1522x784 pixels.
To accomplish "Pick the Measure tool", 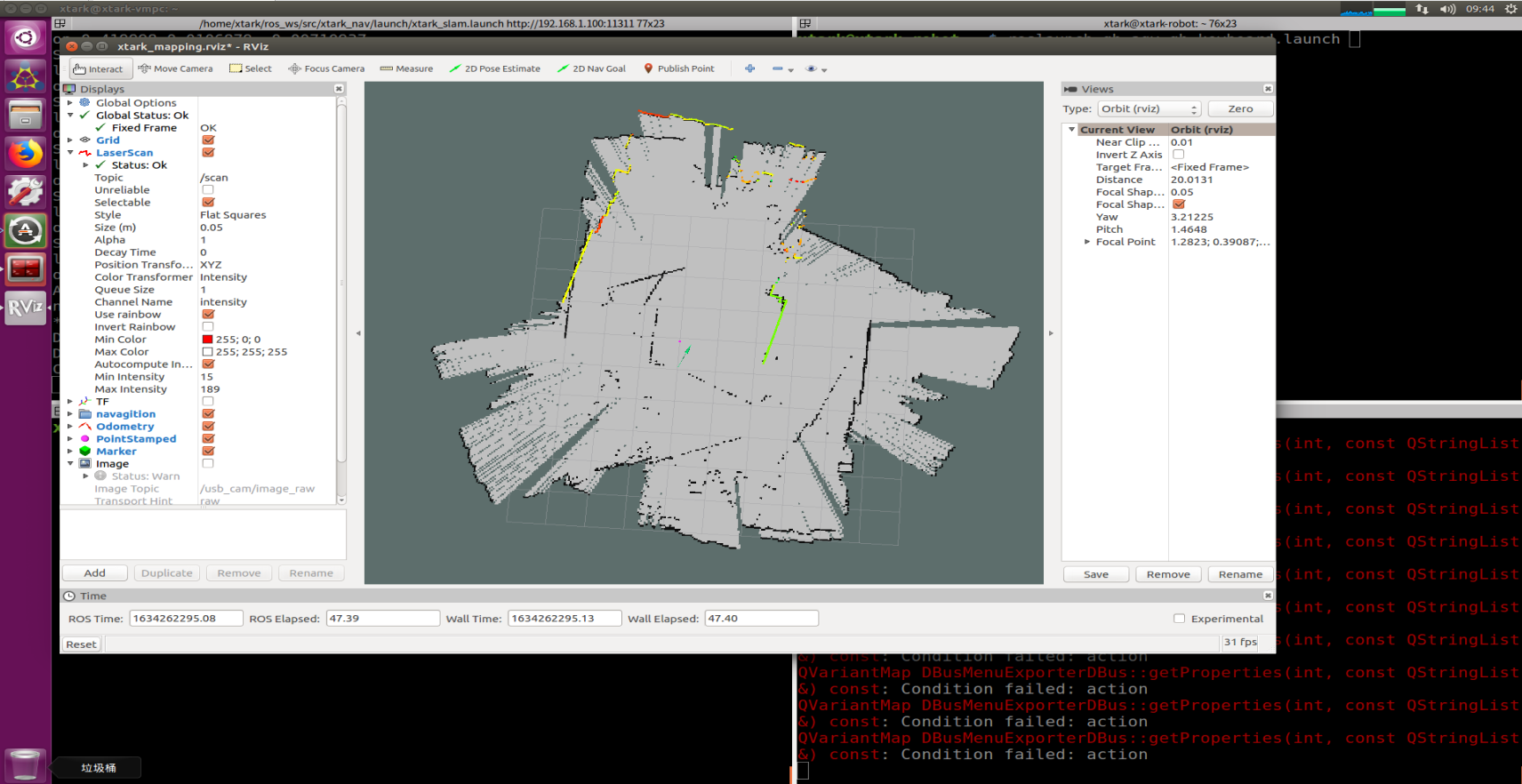I will click(406, 68).
